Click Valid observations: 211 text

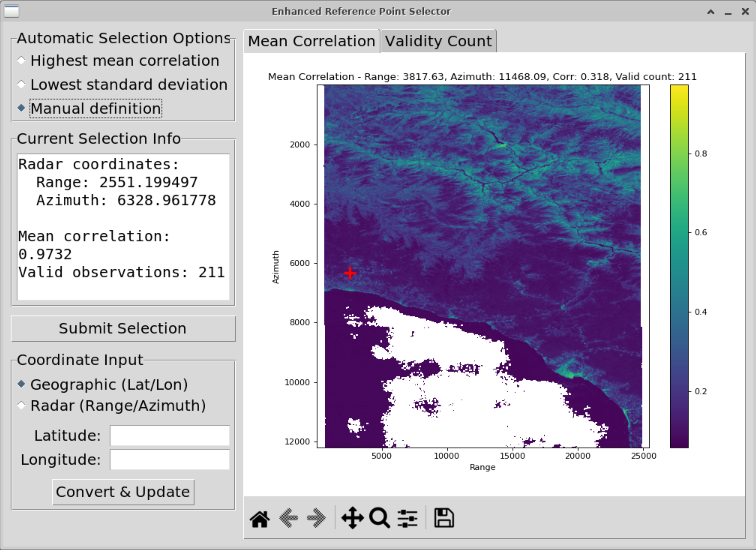(x=122, y=272)
